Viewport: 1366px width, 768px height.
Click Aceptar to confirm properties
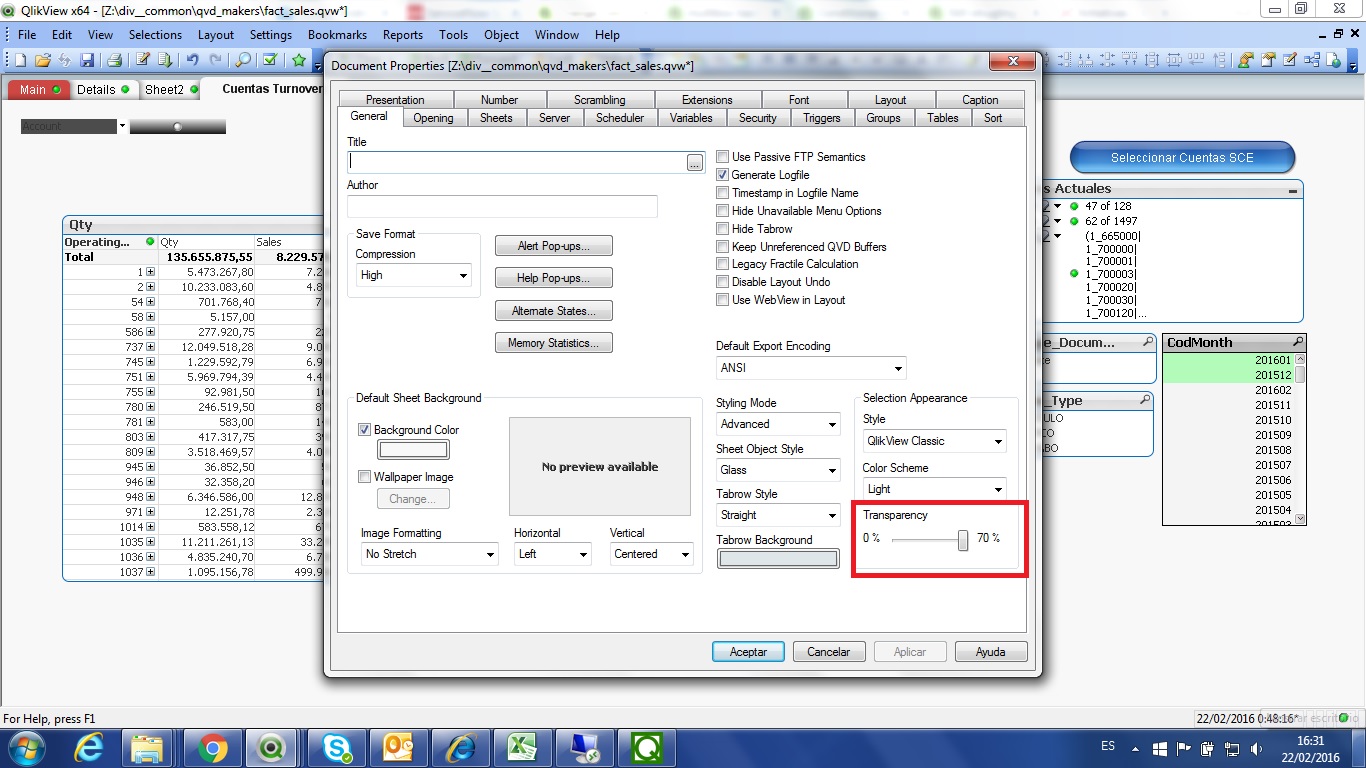[x=748, y=652]
